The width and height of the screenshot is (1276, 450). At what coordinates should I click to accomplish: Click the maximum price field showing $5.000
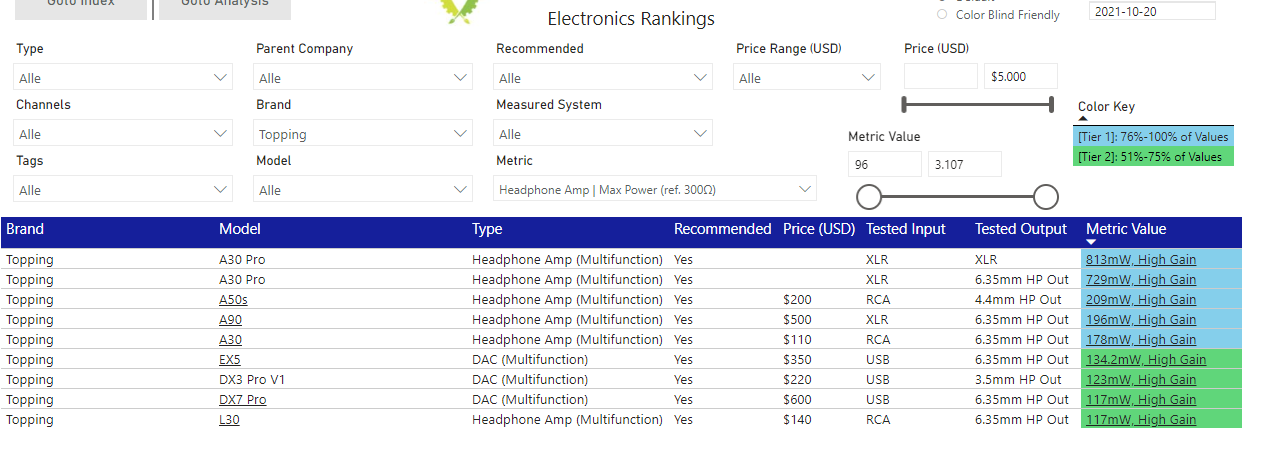point(1021,77)
